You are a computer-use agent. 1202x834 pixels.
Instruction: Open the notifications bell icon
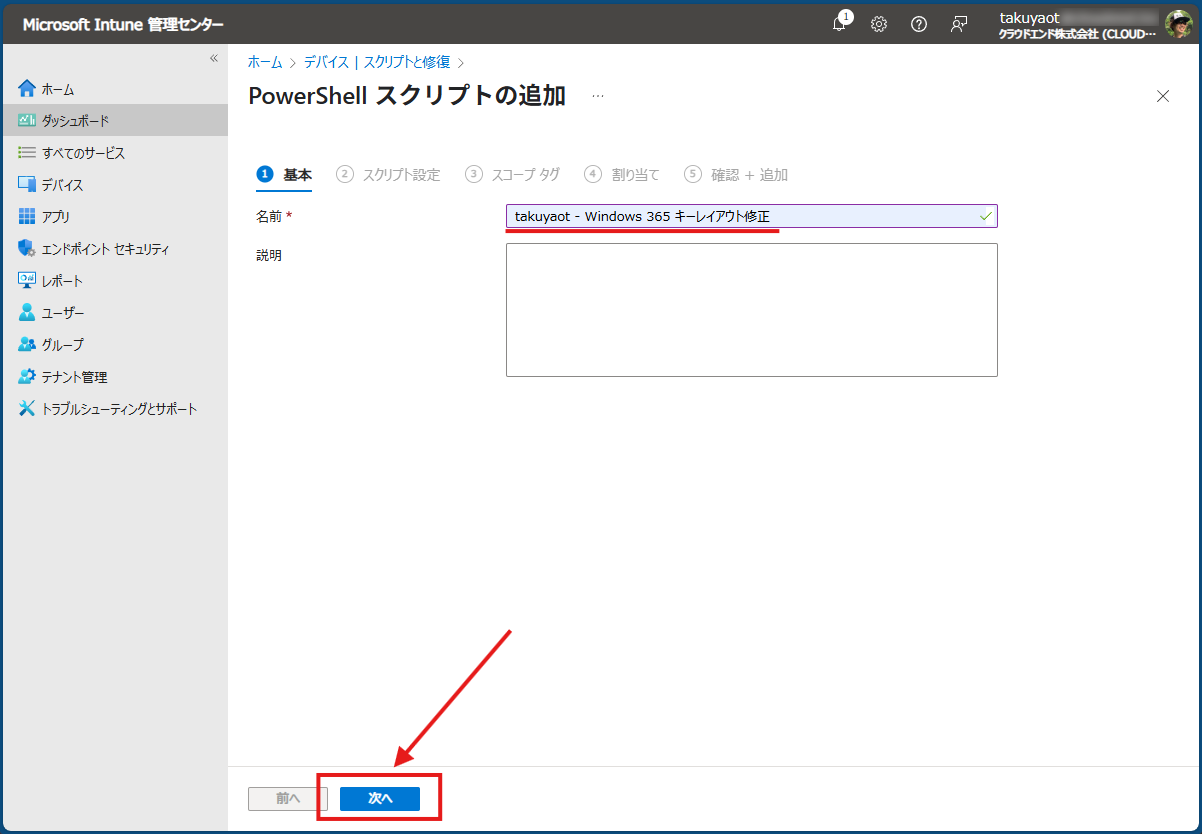(x=839, y=24)
